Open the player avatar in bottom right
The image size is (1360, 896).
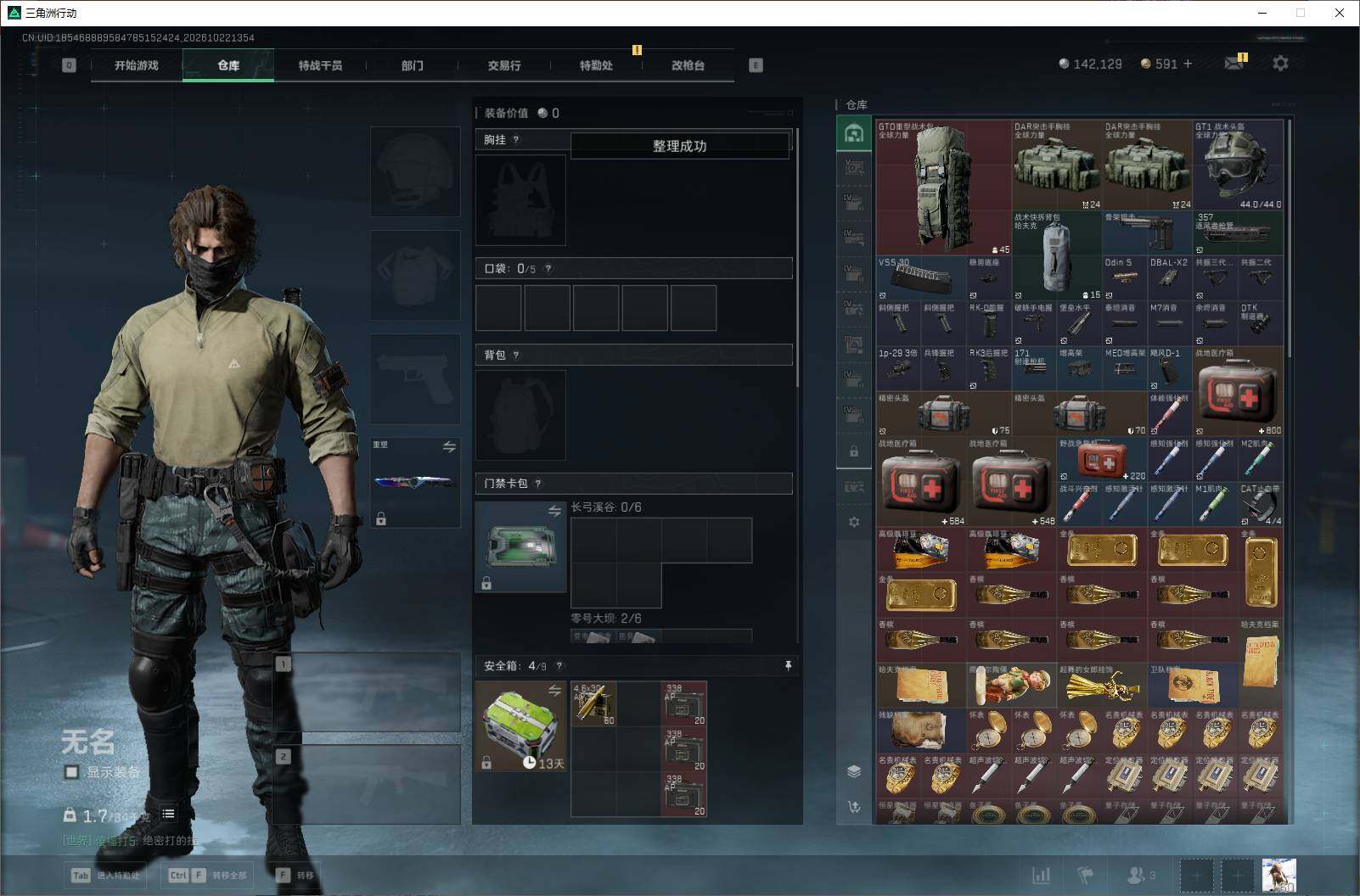tap(1279, 875)
